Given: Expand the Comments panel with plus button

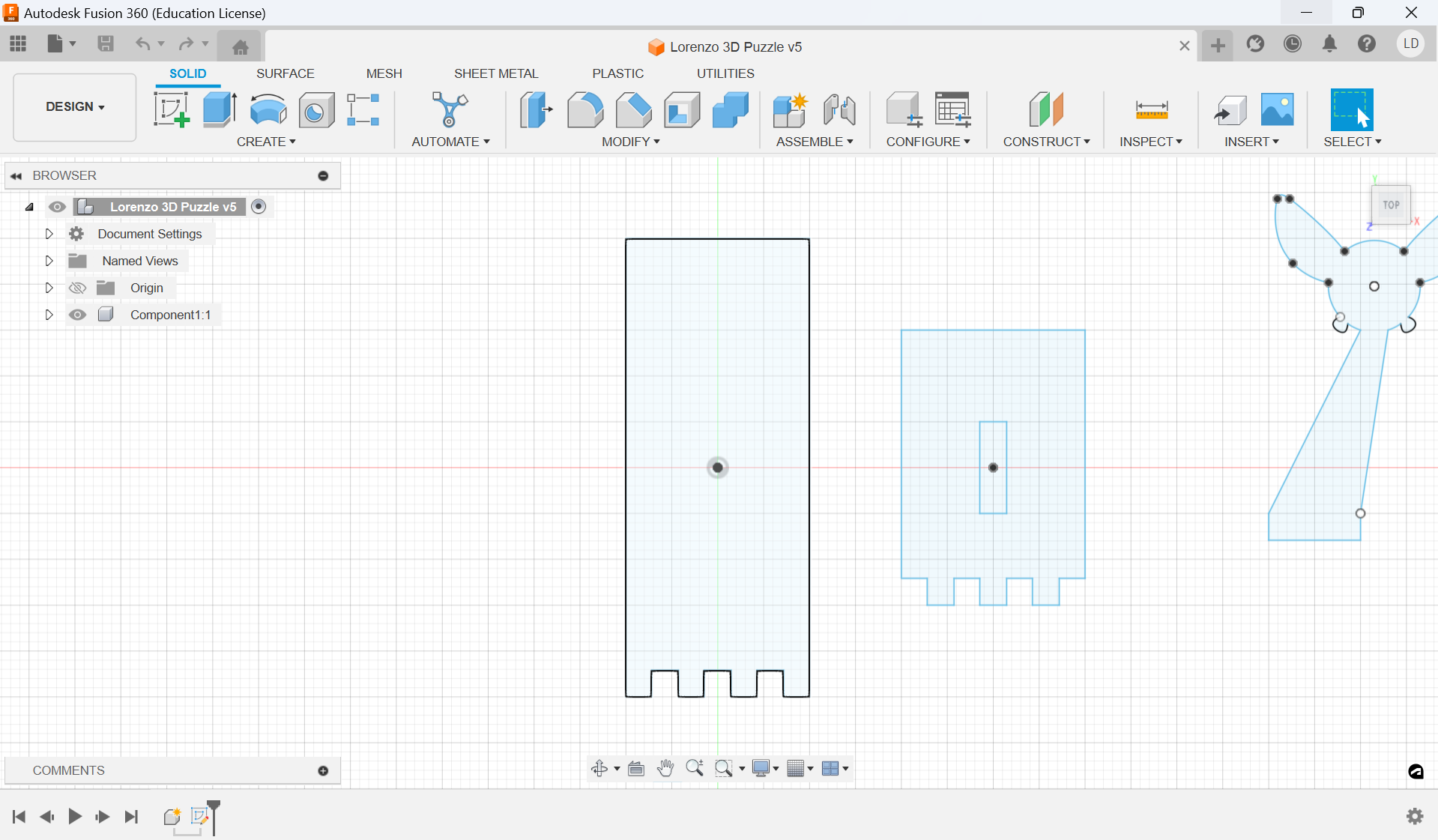Looking at the screenshot, I should [324, 771].
